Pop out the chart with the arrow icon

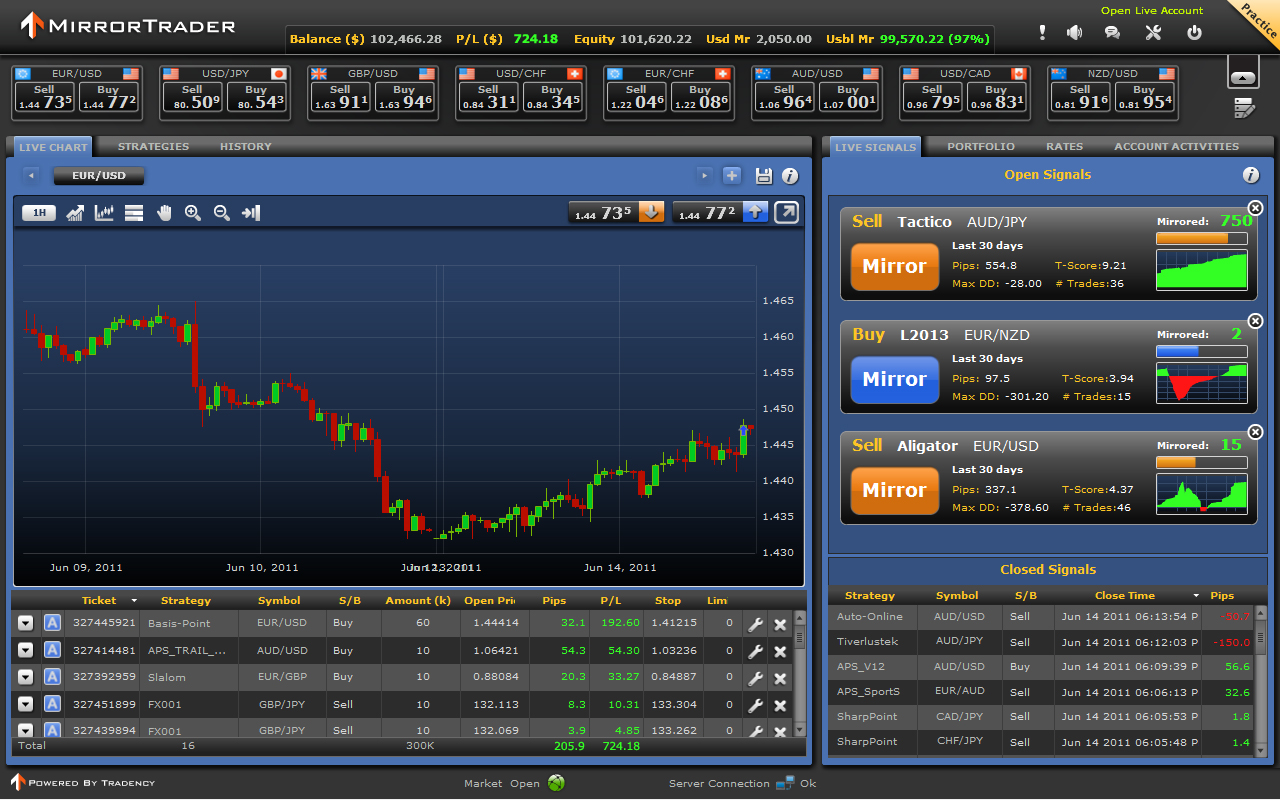[x=787, y=212]
